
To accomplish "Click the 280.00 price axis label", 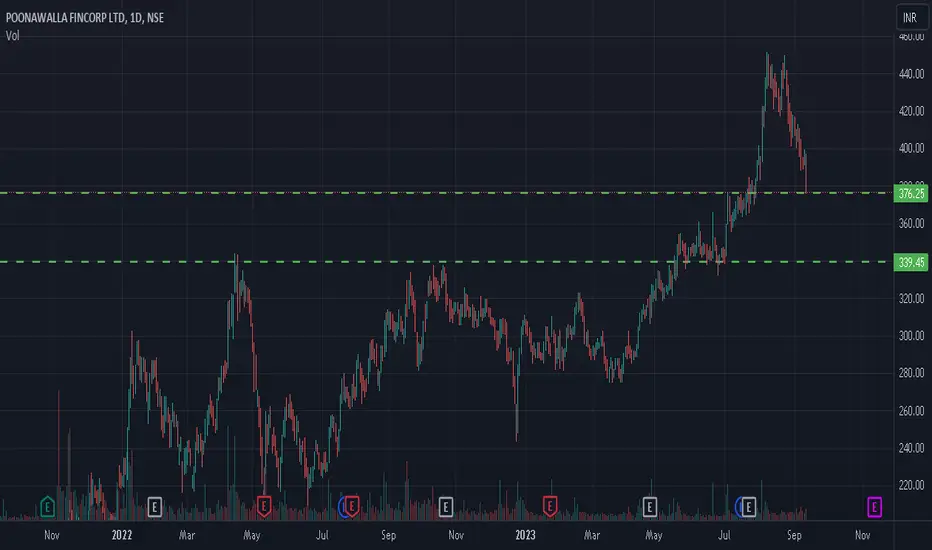I will click(911, 373).
